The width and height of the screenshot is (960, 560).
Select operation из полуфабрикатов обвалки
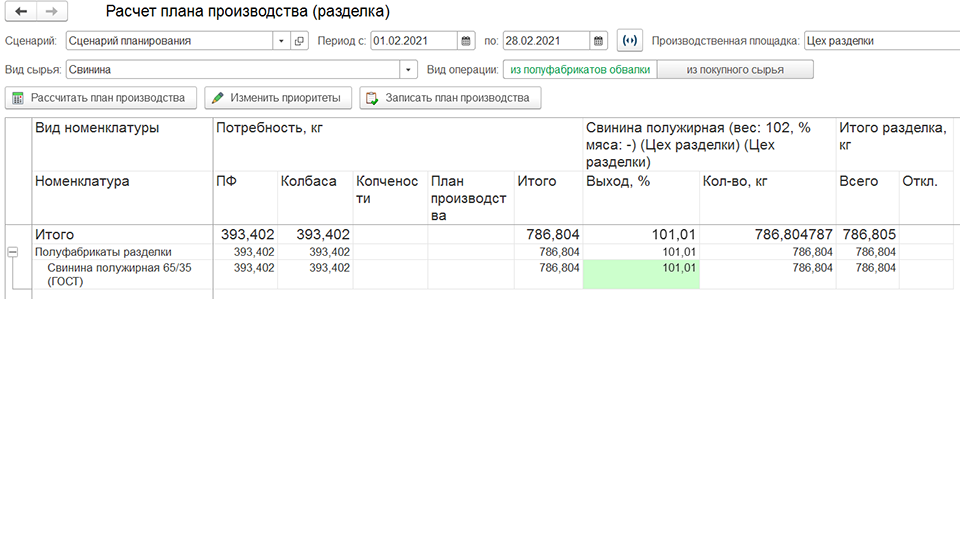[580, 70]
